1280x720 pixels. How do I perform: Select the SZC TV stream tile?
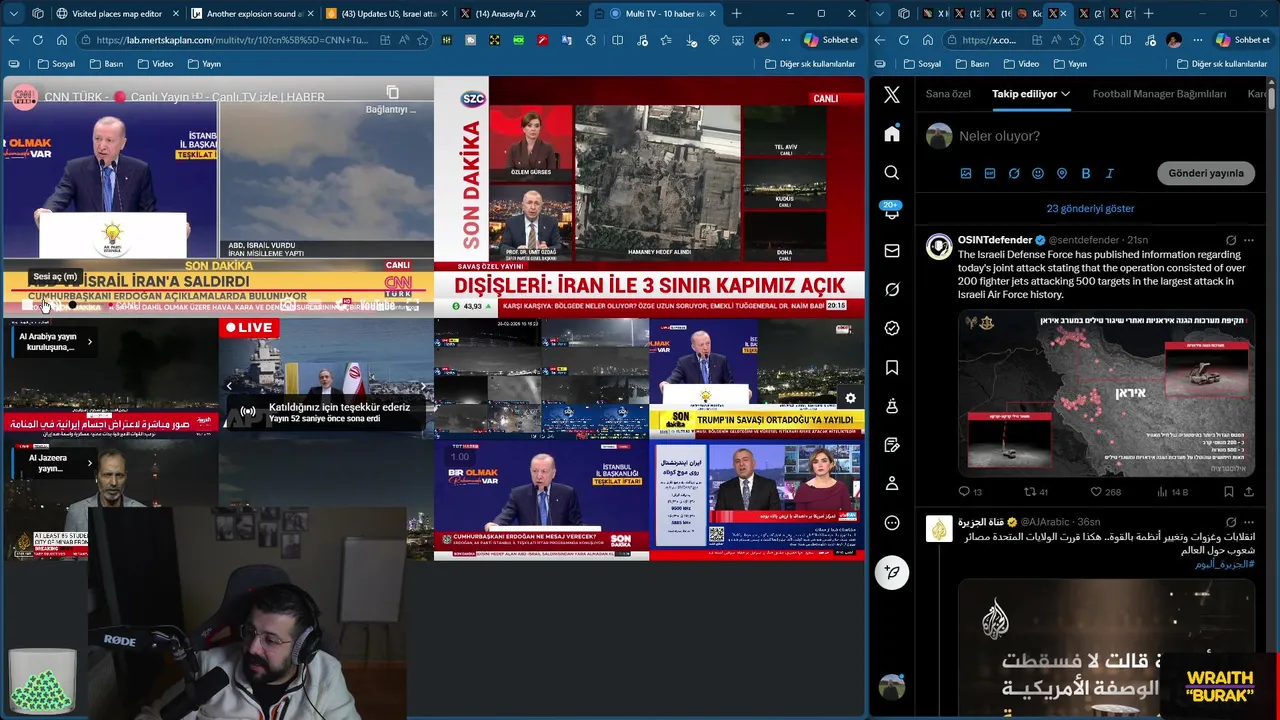(x=649, y=197)
